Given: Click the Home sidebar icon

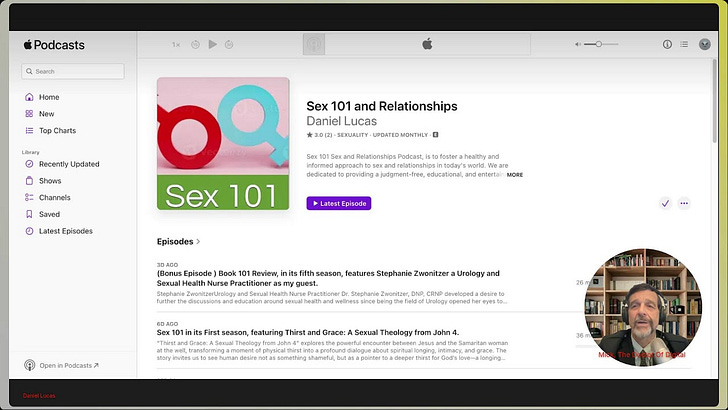Looking at the screenshot, I should [x=29, y=97].
